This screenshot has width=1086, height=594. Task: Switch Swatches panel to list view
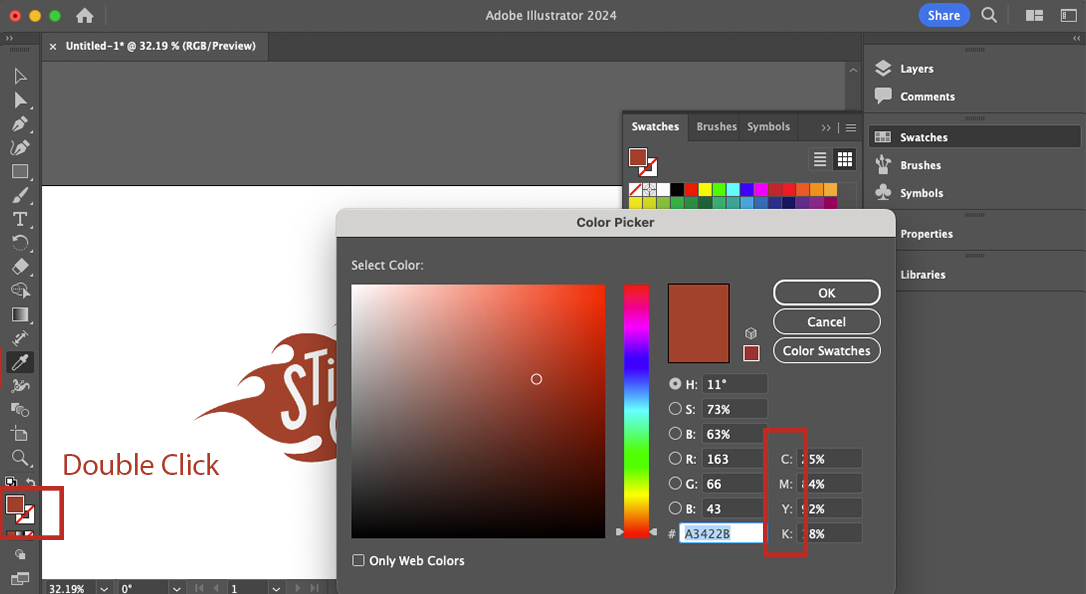(820, 159)
